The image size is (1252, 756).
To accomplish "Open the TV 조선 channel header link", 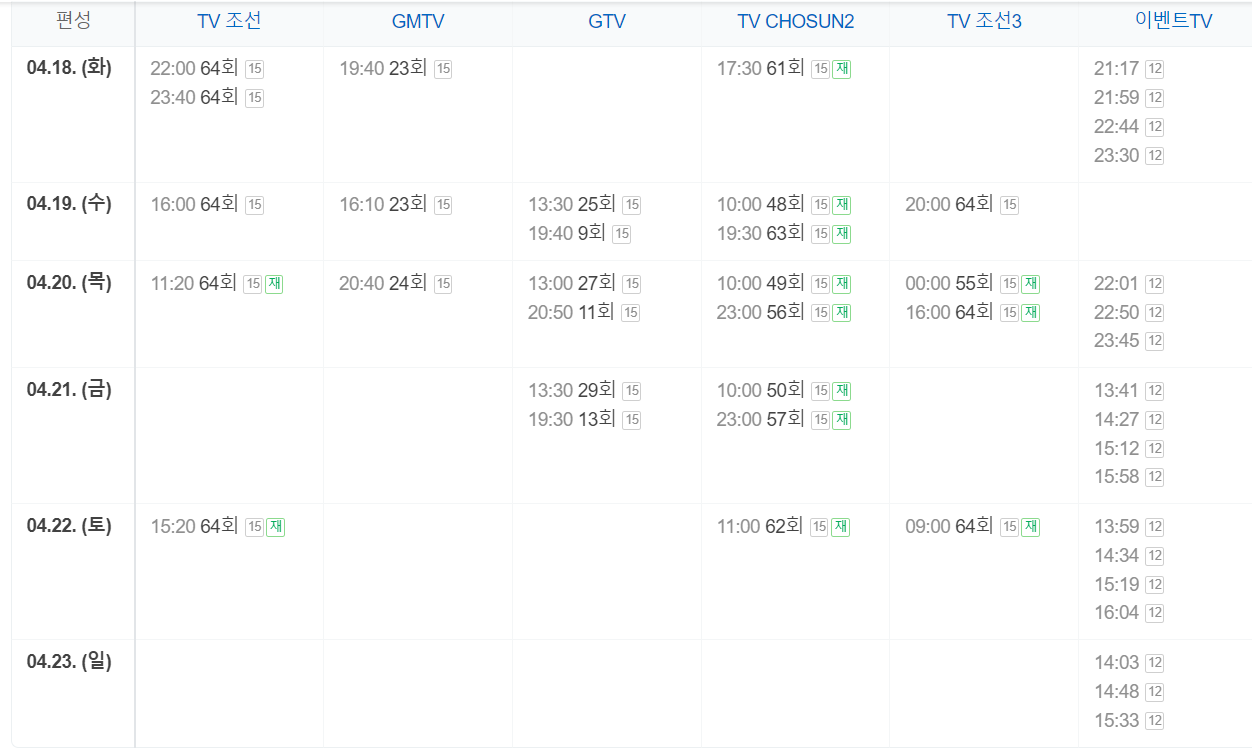I will pos(229,21).
